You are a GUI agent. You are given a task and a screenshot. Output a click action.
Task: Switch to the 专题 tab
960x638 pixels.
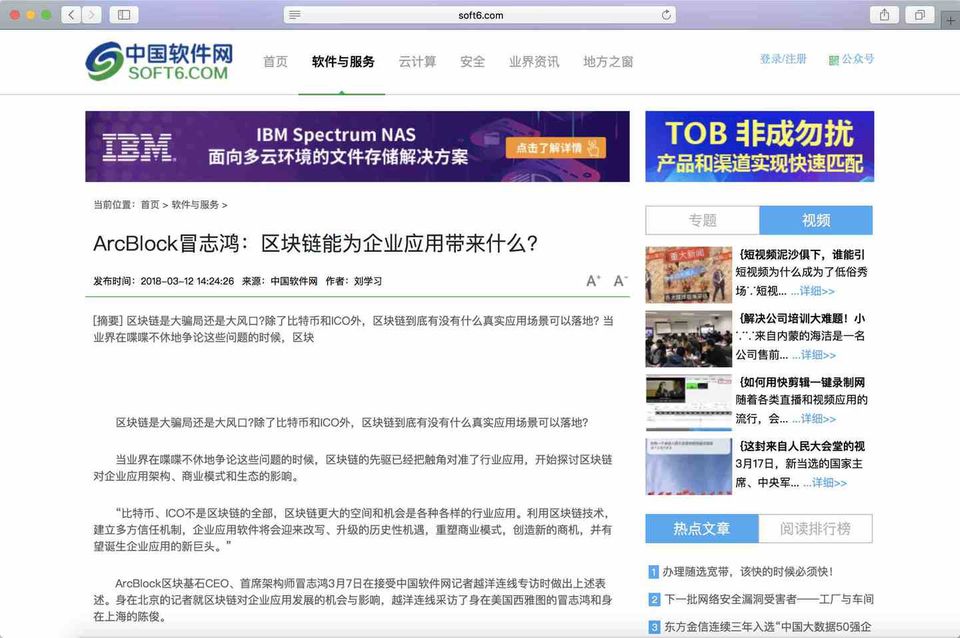coord(702,220)
